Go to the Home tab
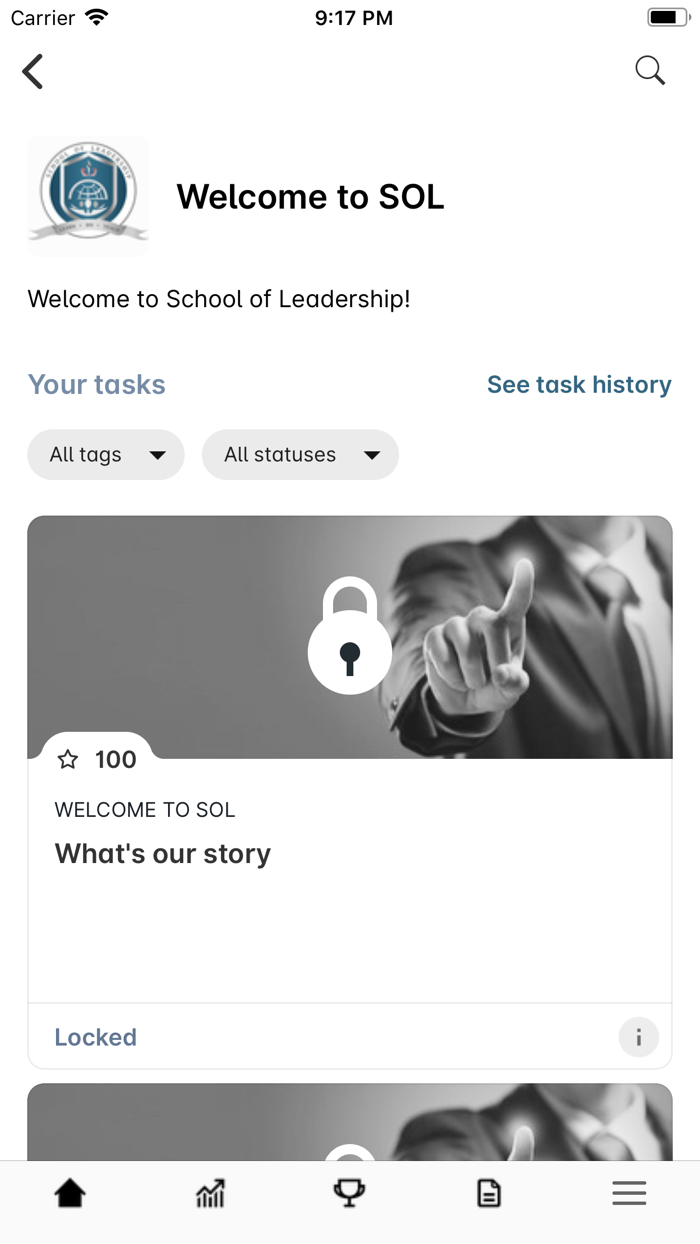700x1244 pixels. point(70,1193)
